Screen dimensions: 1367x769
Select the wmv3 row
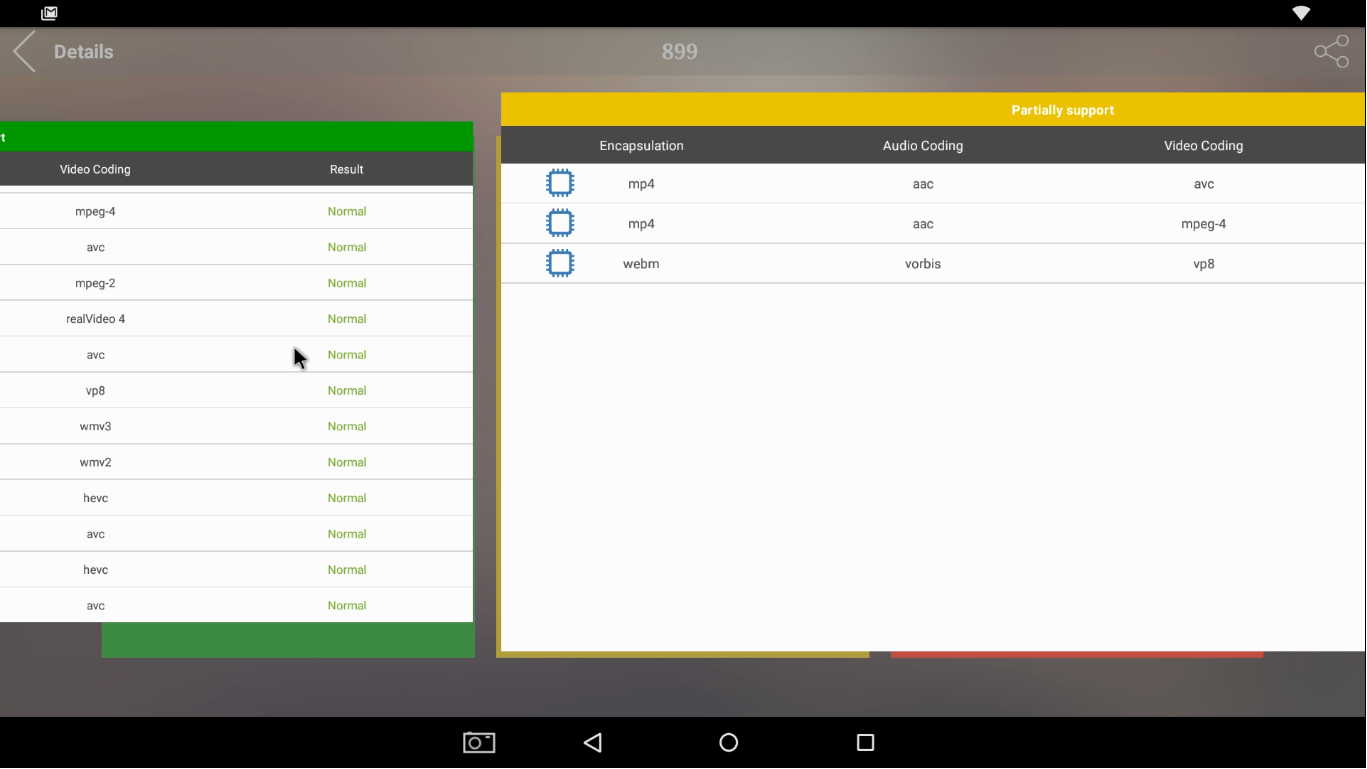236,427
